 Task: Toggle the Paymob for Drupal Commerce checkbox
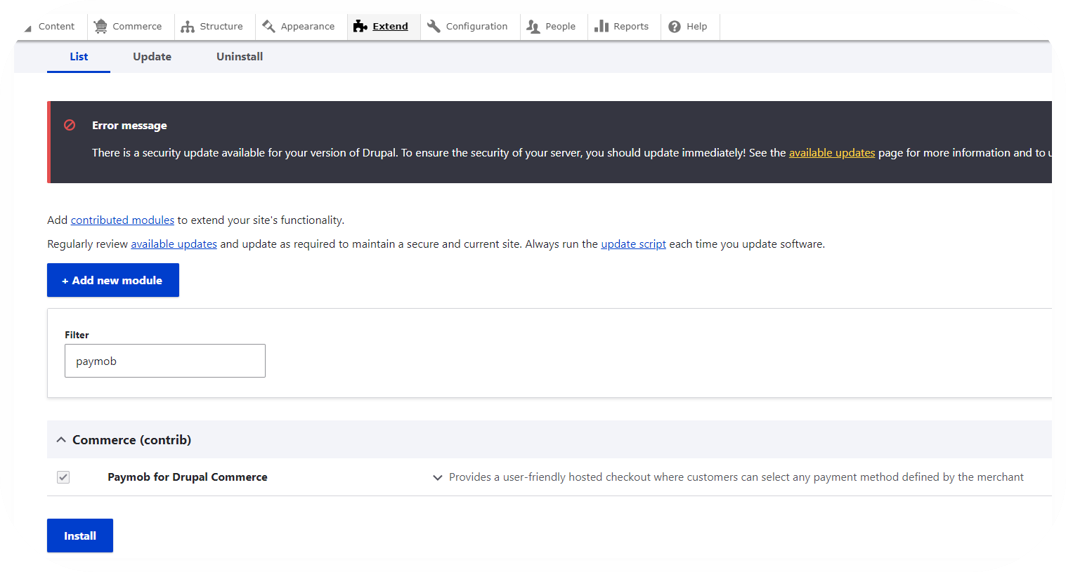click(63, 478)
